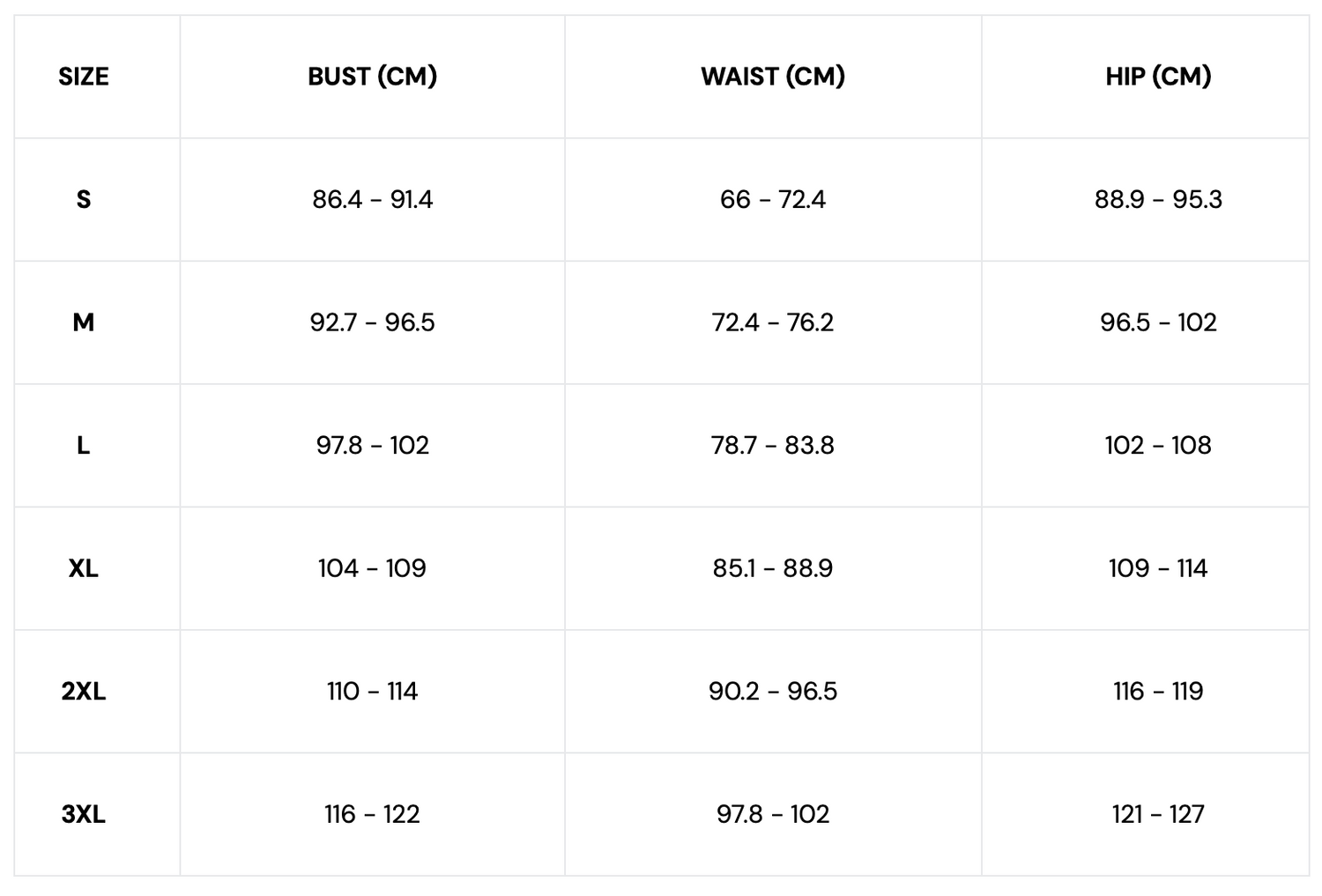Click hip value 121 – 127
The height and width of the screenshot is (896, 1322).
click(1158, 814)
